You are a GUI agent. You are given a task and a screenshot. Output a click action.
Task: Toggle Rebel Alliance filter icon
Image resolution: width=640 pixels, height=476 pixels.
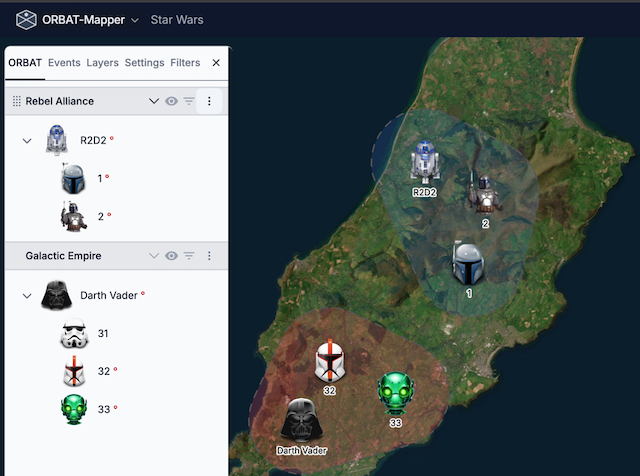click(x=188, y=101)
